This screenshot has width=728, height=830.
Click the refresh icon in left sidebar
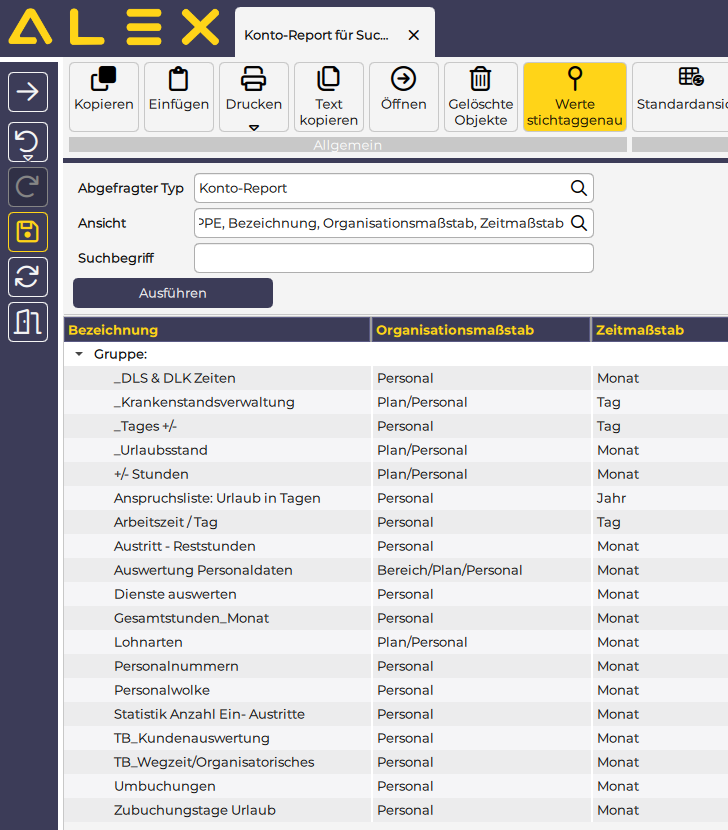click(x=28, y=277)
